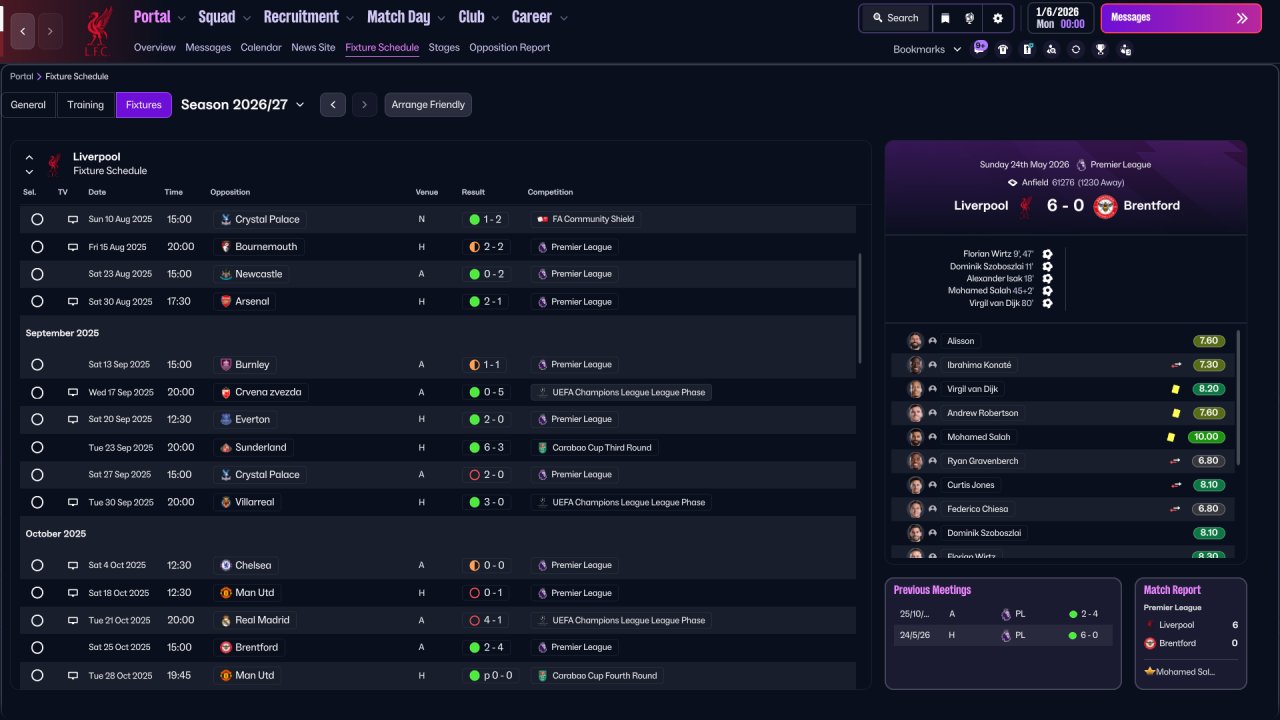Select the Newcastle fixture radio button
This screenshot has height=720, width=1280.
(x=37, y=274)
